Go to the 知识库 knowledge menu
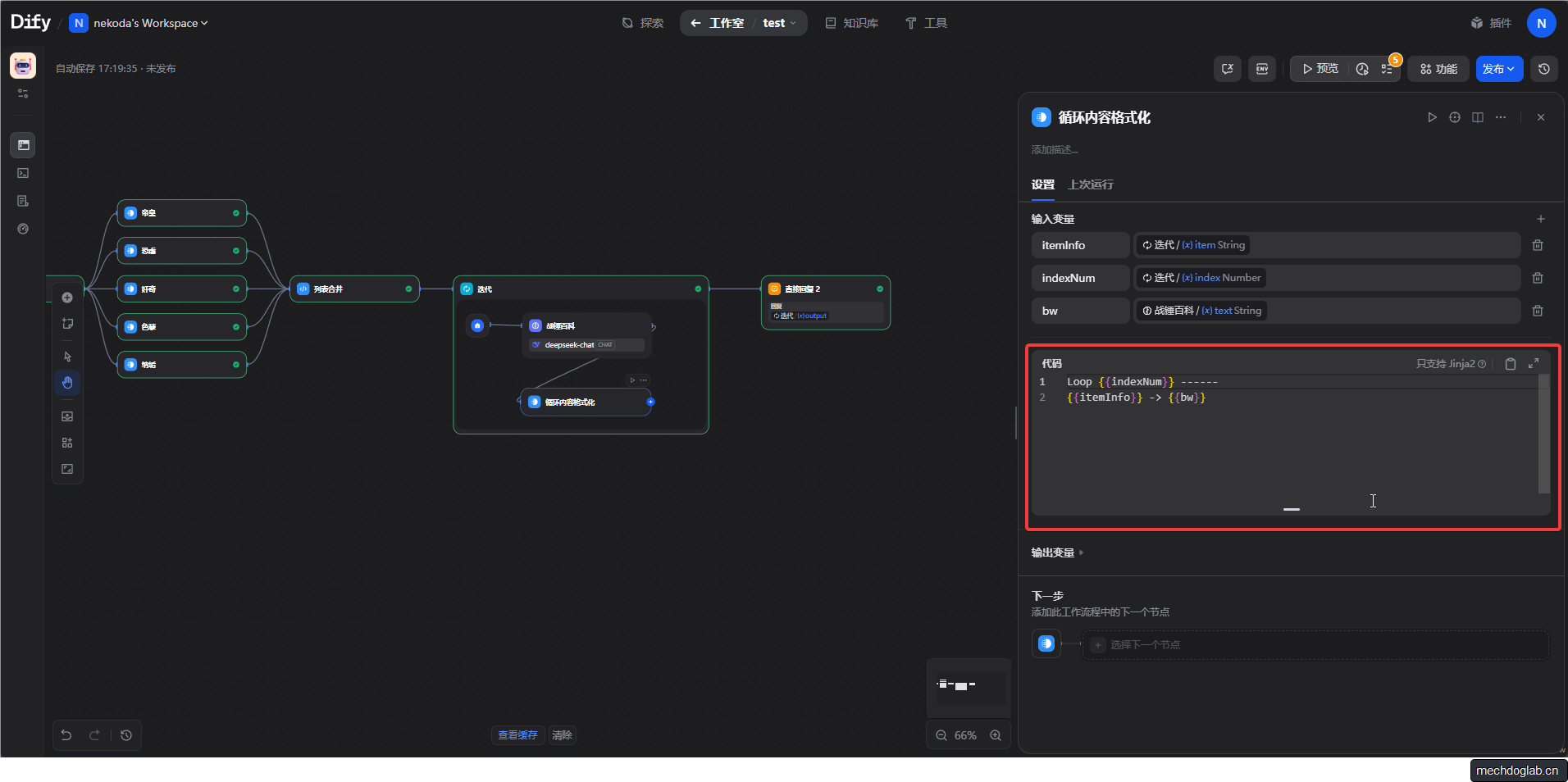 click(852, 23)
